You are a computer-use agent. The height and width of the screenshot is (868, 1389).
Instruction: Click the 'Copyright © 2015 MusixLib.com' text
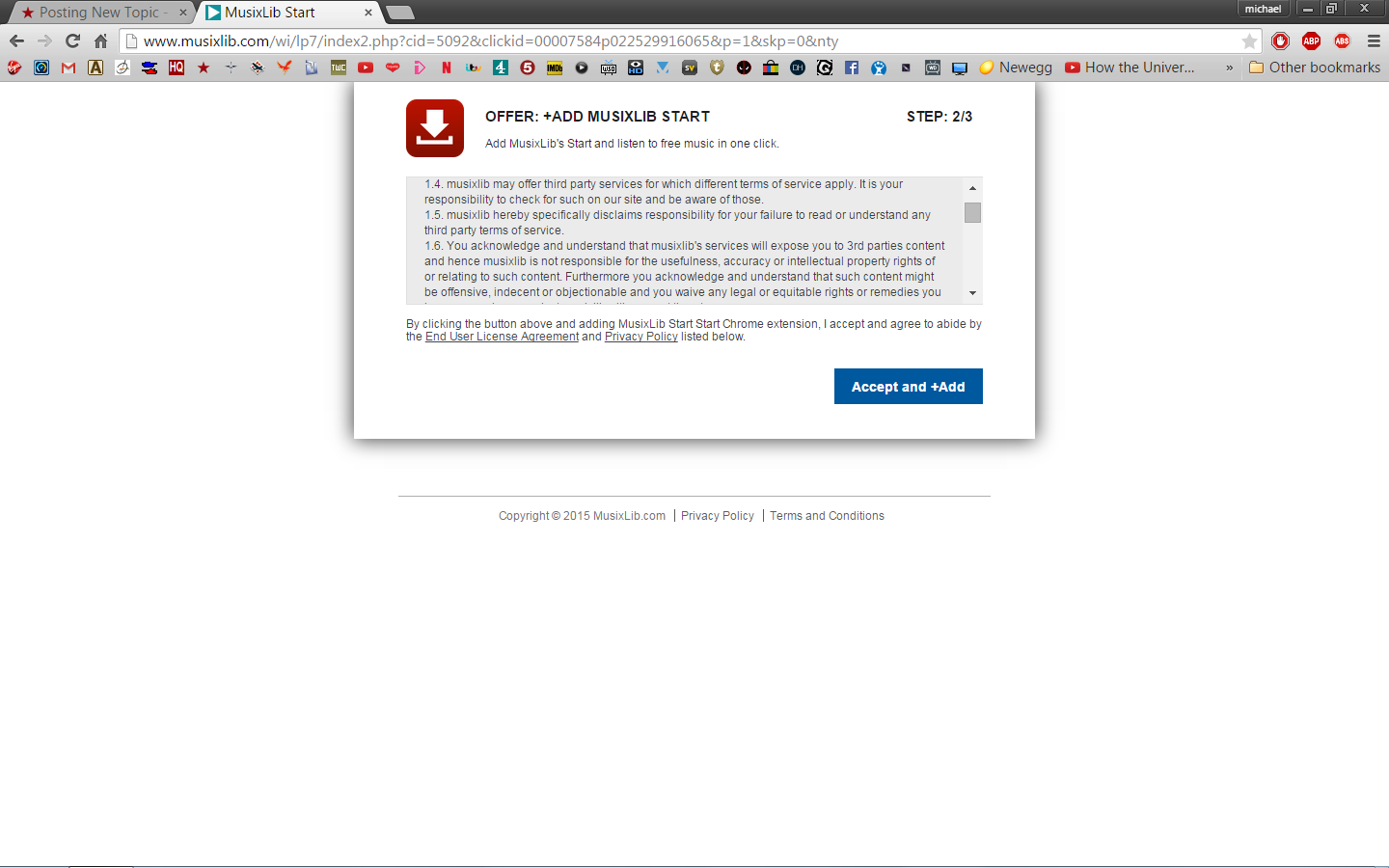pos(582,516)
